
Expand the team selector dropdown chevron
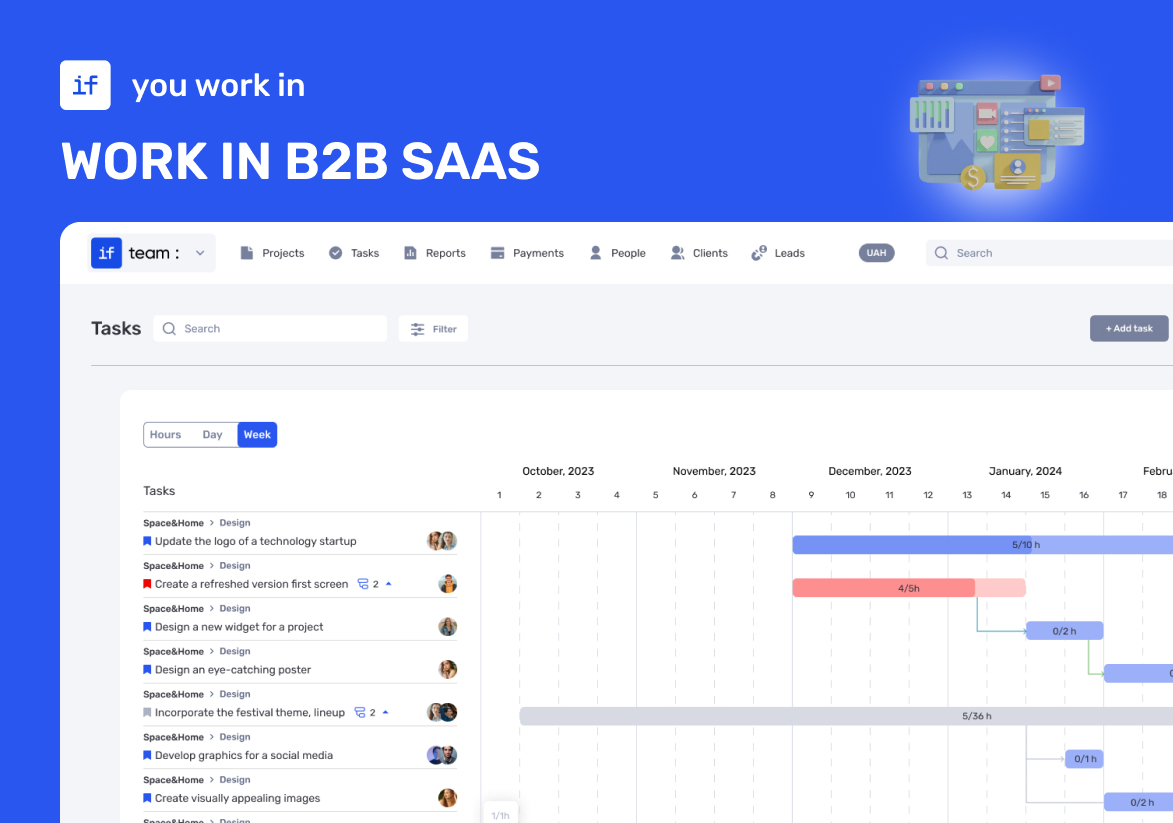click(x=200, y=253)
